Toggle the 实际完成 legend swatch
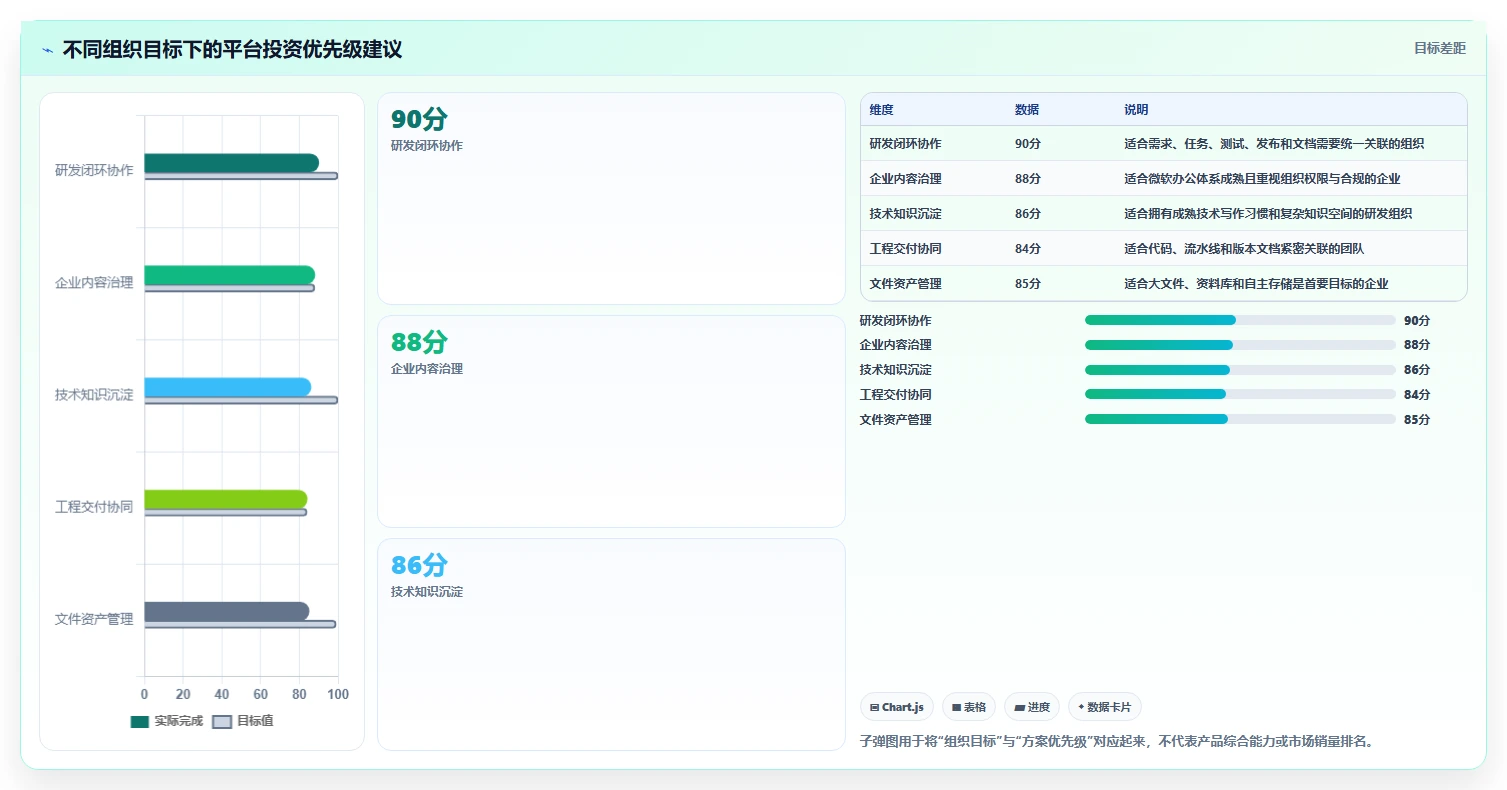Screen dimensions: 1507x790 [139, 721]
